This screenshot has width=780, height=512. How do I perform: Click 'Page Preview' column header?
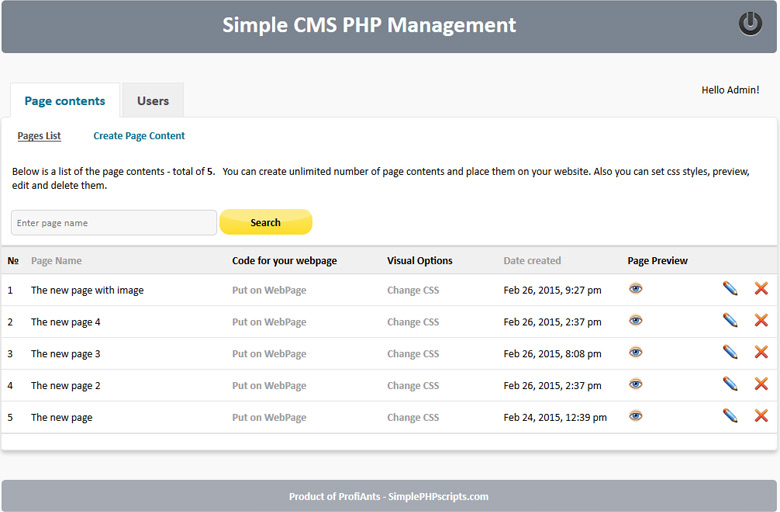click(658, 261)
